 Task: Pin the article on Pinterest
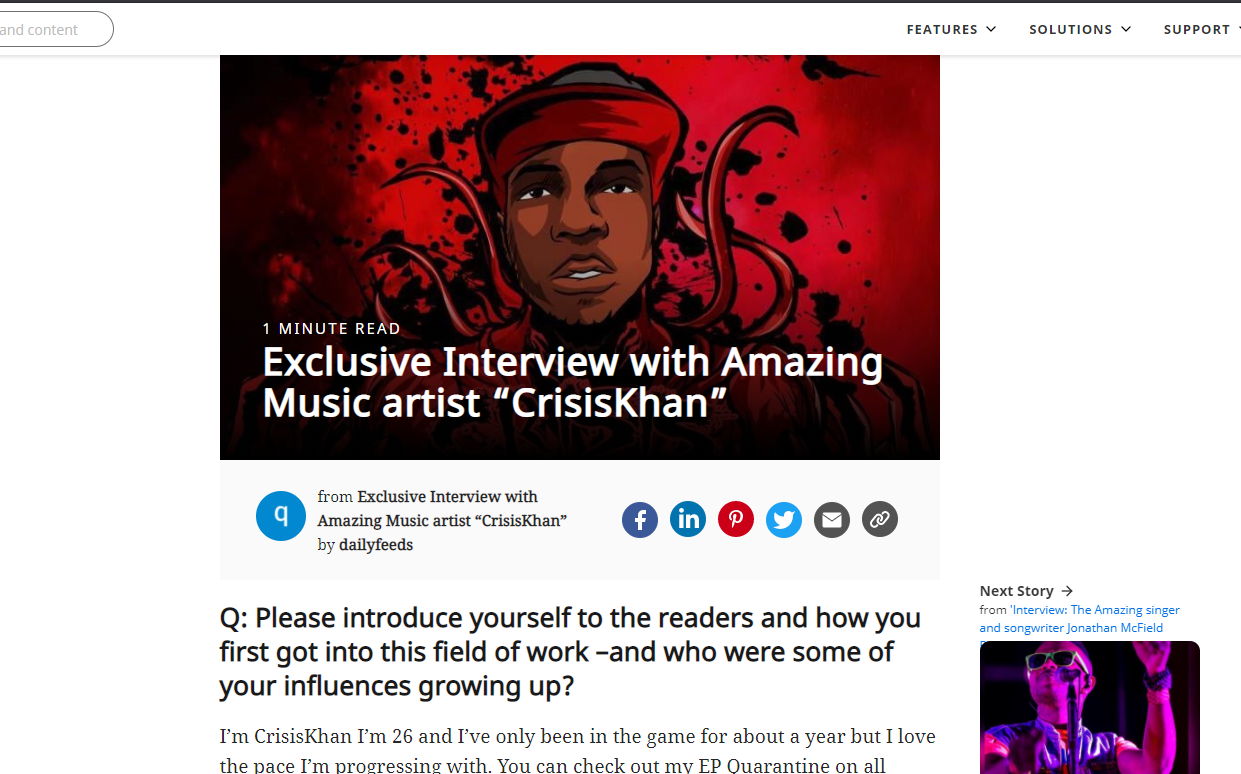click(736, 520)
